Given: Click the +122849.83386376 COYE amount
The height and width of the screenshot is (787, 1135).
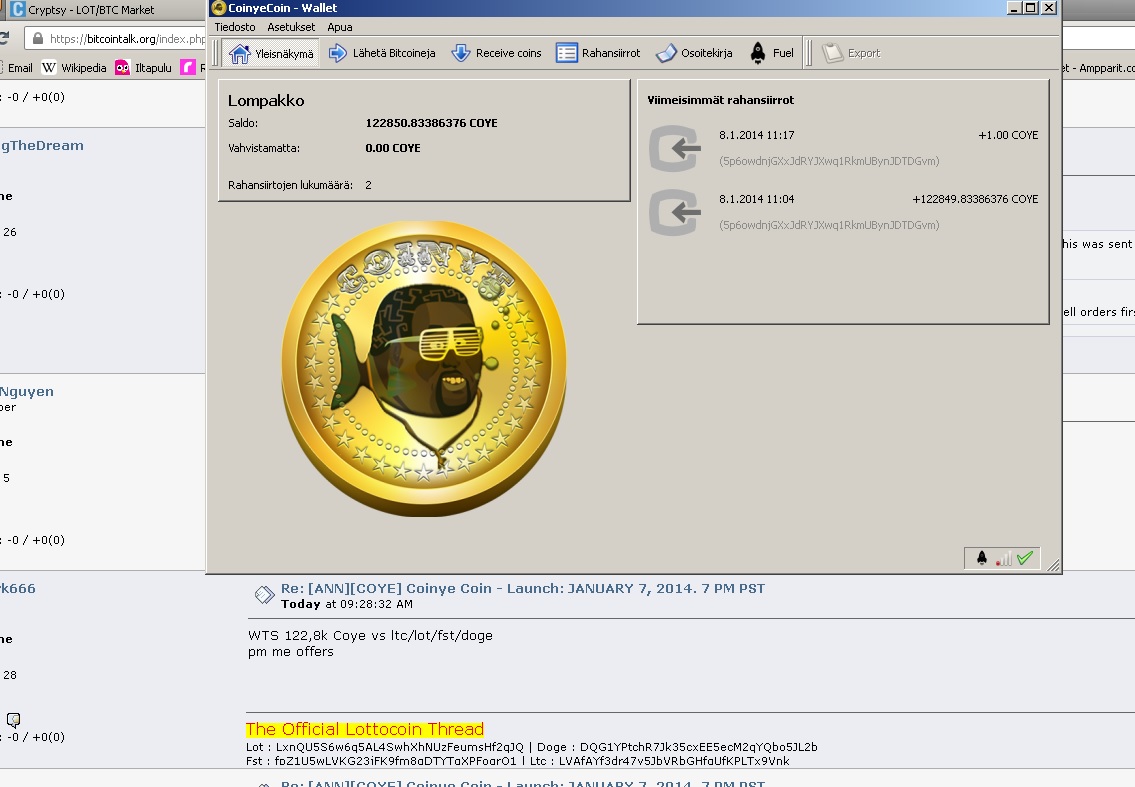Looking at the screenshot, I should [975, 199].
